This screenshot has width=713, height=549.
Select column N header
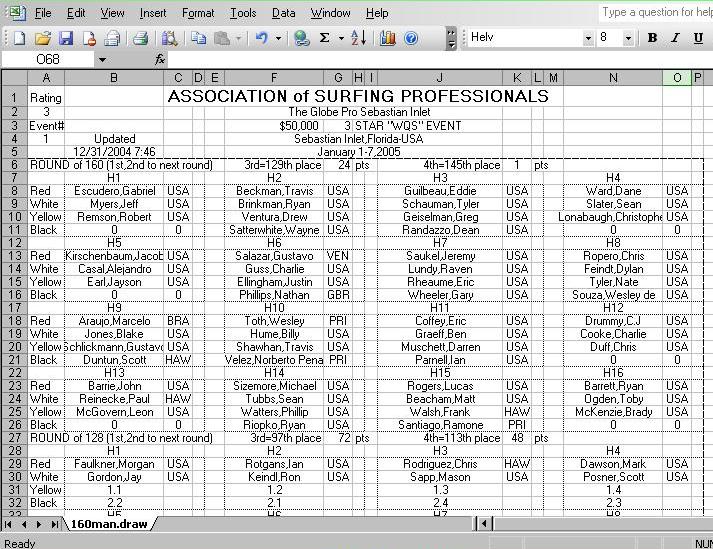tap(613, 78)
